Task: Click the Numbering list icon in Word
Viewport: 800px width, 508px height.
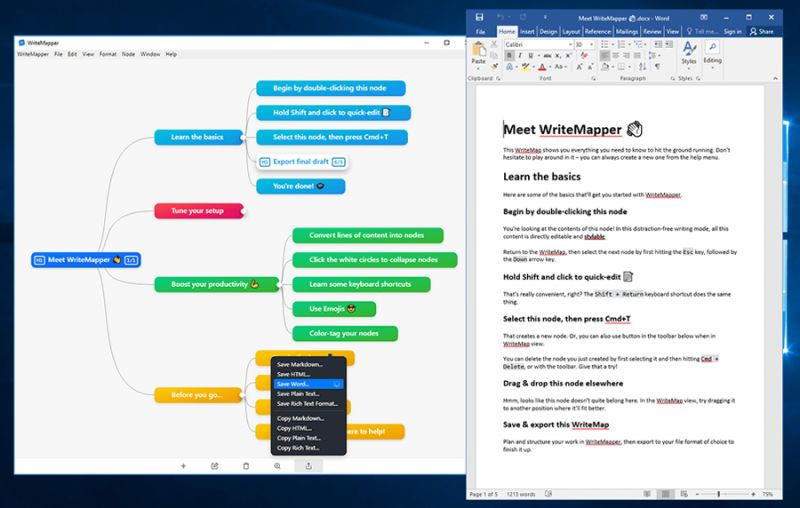Action: [621, 44]
